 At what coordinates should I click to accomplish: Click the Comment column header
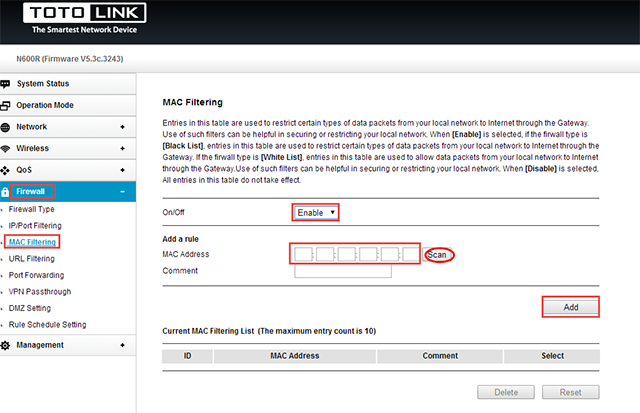[440, 356]
